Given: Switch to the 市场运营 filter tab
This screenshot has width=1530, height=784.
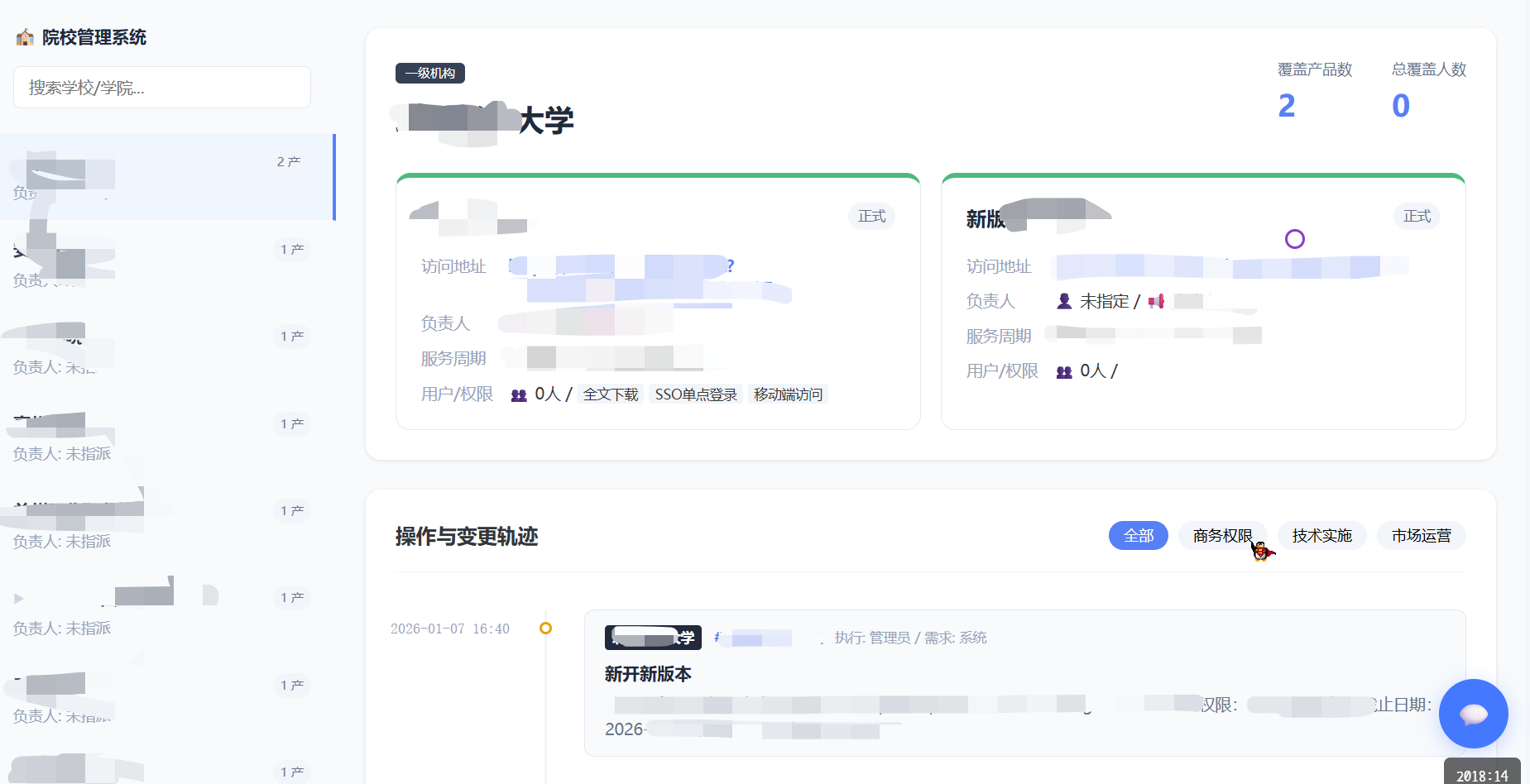Looking at the screenshot, I should click(x=1421, y=536).
